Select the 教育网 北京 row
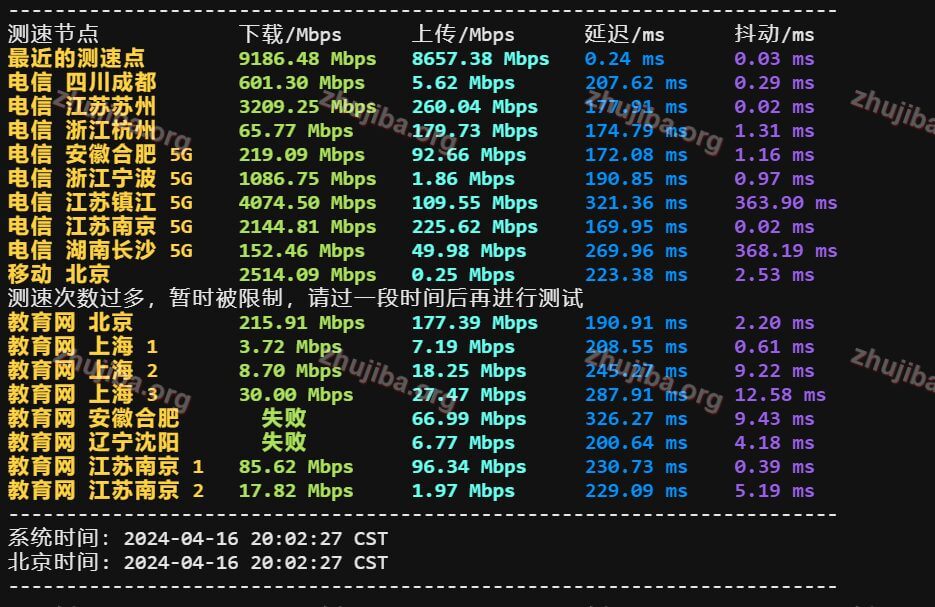The height and width of the screenshot is (607, 935). (x=70, y=322)
